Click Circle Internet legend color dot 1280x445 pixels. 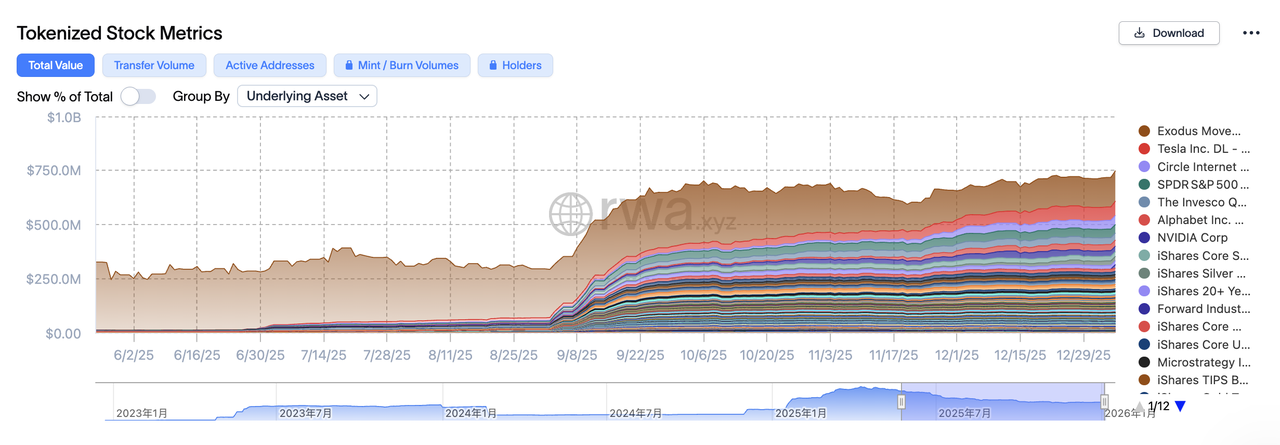[x=1144, y=167]
